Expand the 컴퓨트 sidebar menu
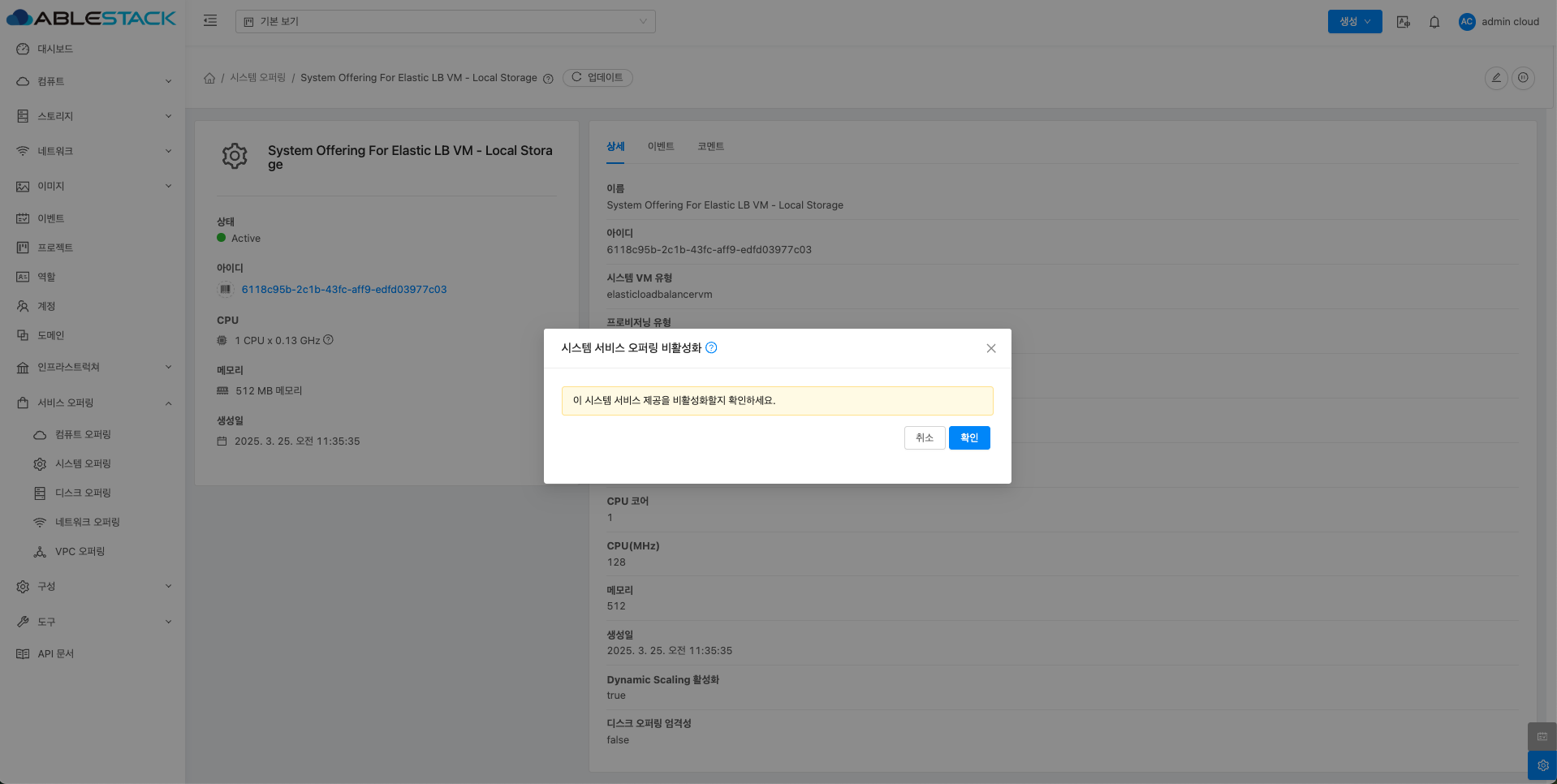Screen dimensions: 1557x784 (93, 81)
